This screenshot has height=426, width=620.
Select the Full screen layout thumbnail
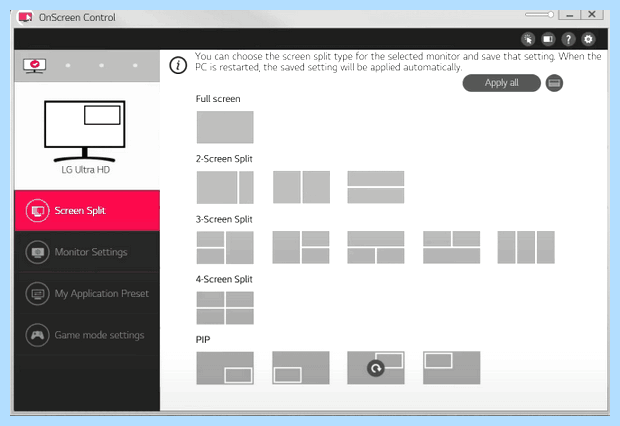225,127
